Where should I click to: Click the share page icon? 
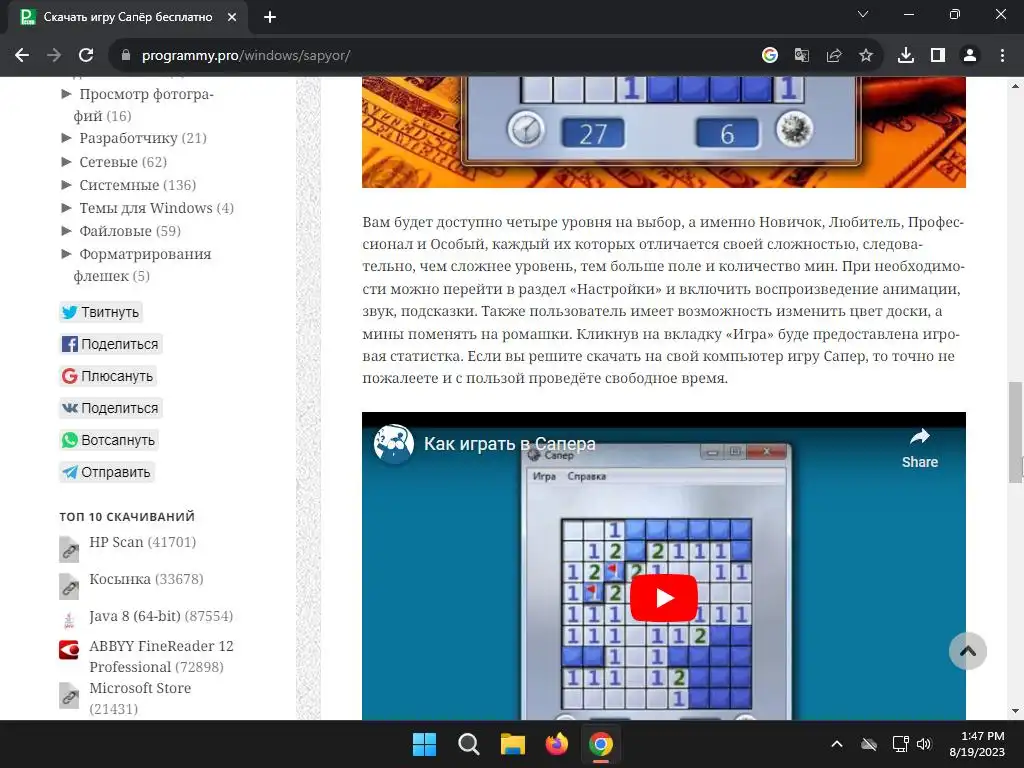click(834, 56)
